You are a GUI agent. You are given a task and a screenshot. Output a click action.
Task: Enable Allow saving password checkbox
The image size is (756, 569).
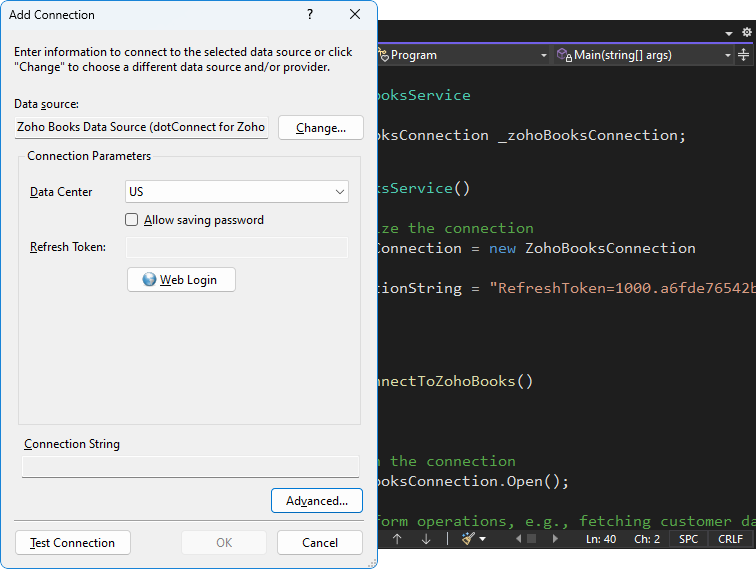coord(132,220)
